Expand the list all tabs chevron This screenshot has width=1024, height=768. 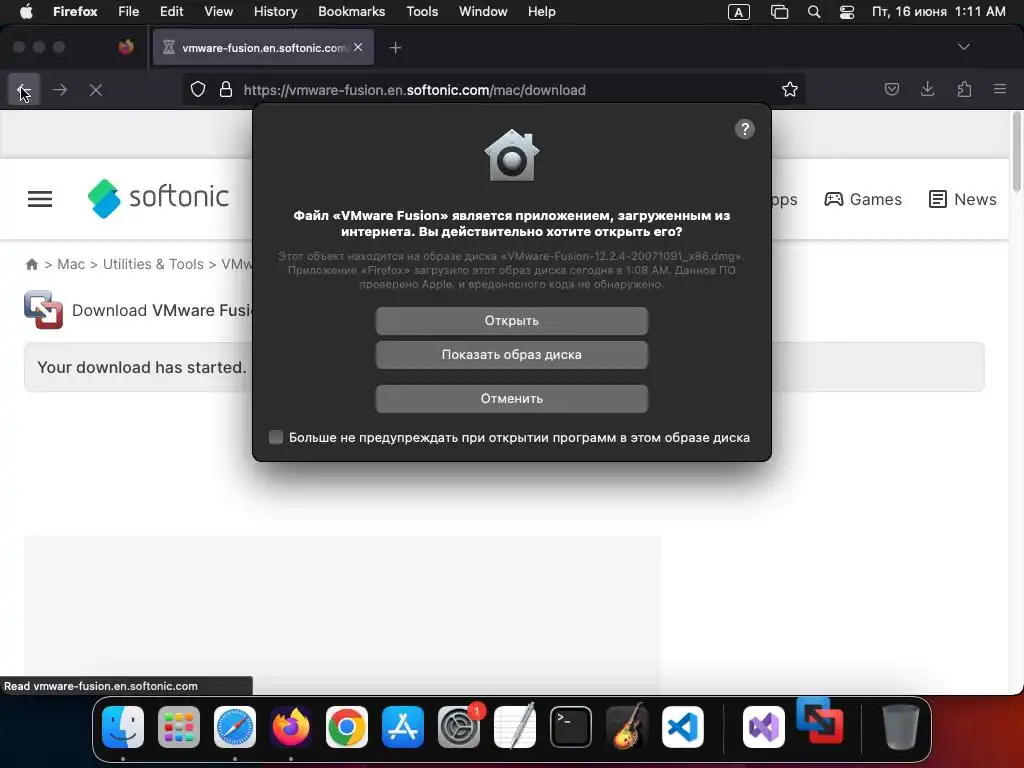963,47
